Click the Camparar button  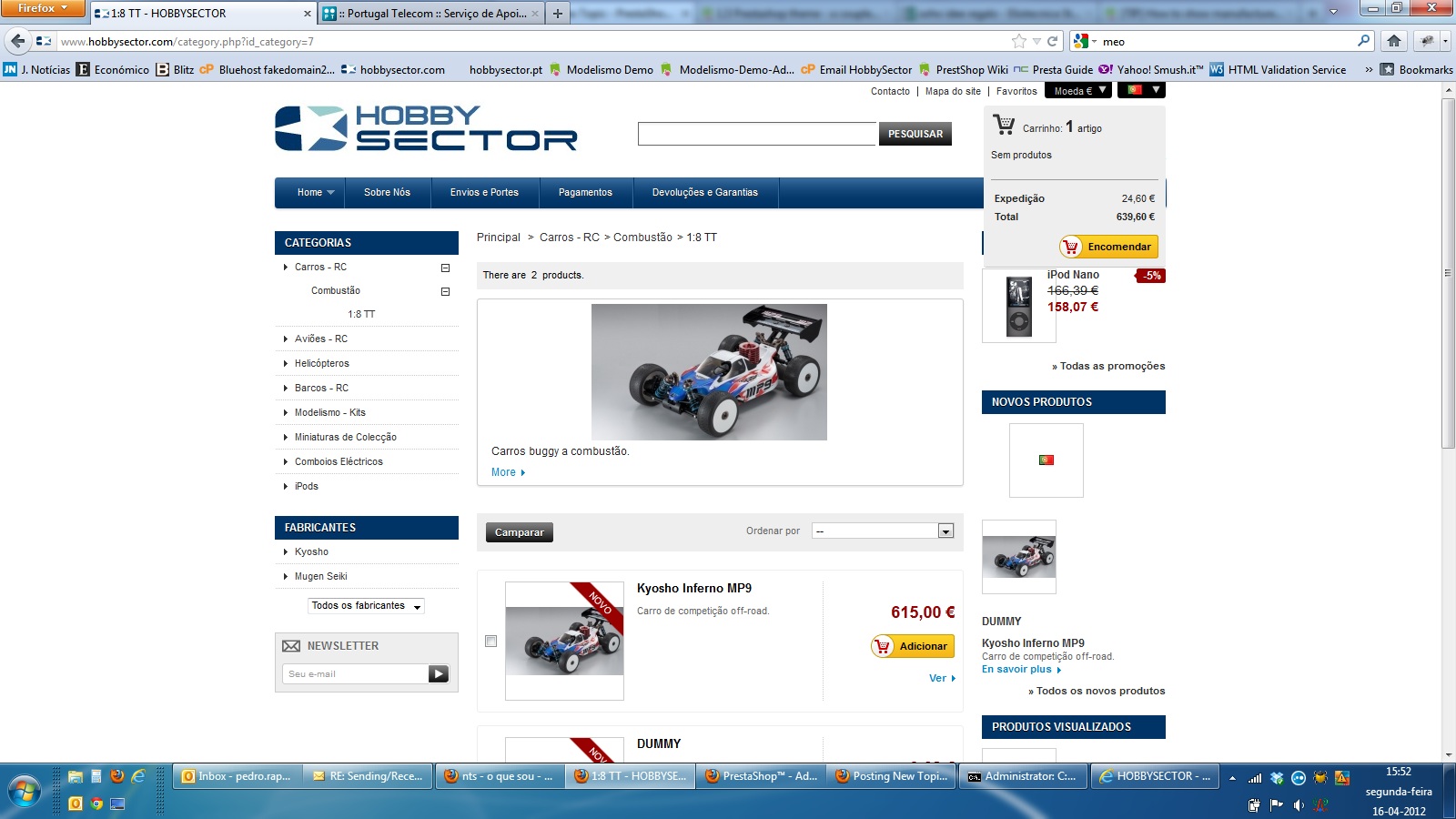[x=520, y=532]
